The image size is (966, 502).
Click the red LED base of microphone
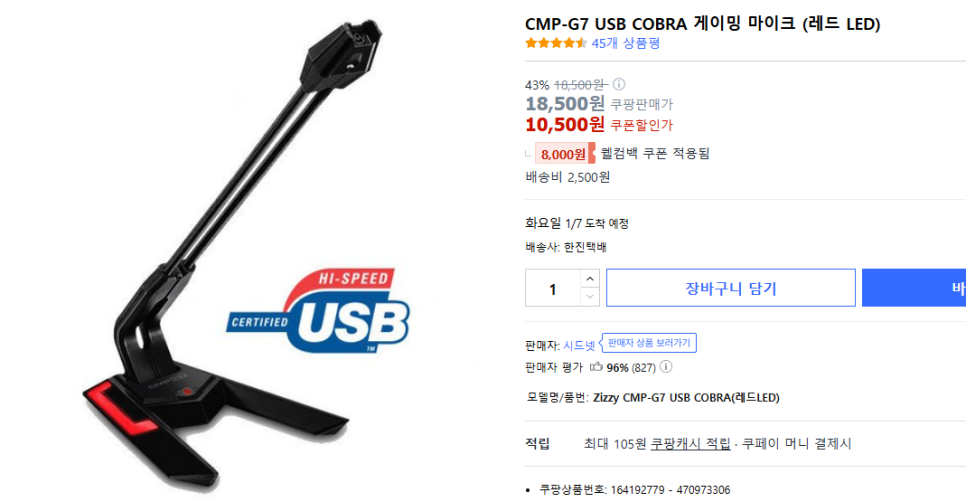point(120,408)
